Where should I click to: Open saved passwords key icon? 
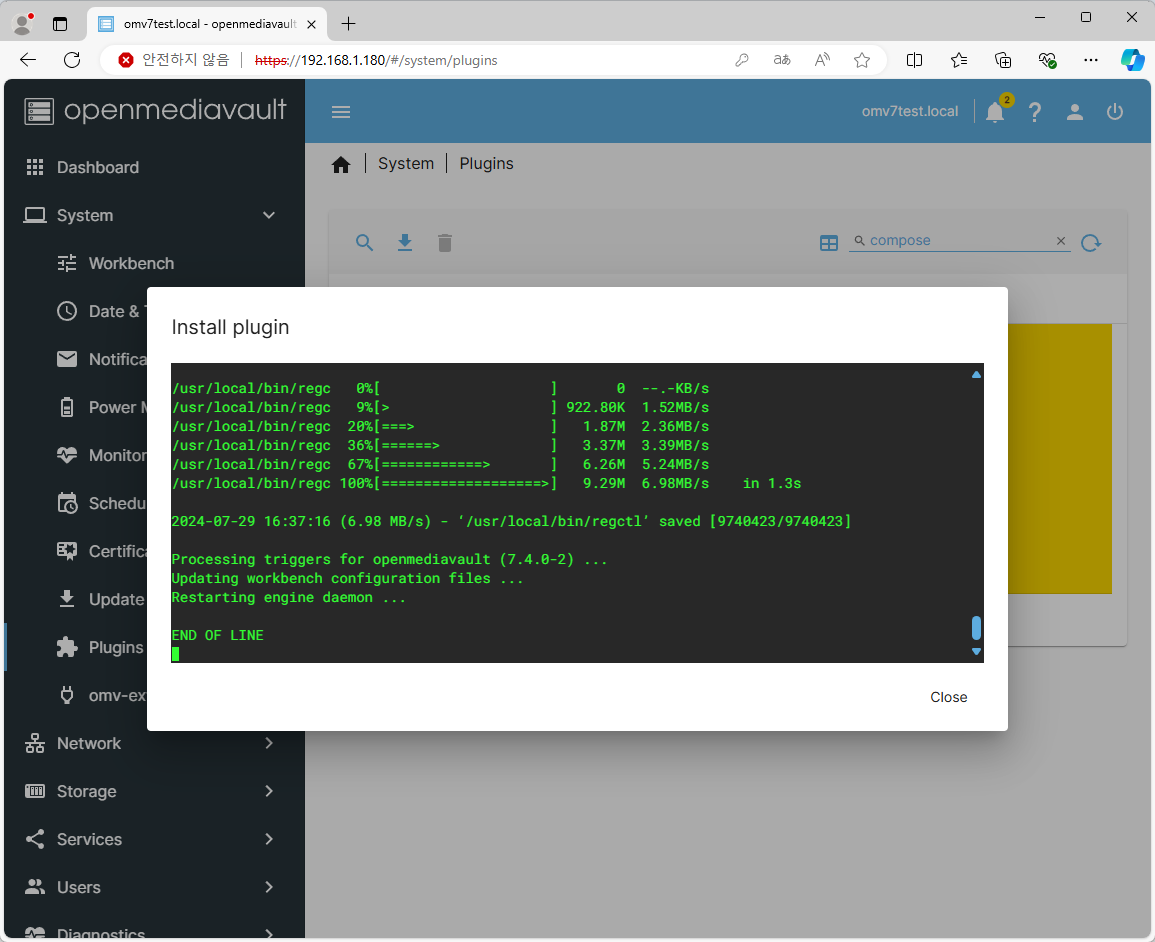pyautogui.click(x=742, y=60)
